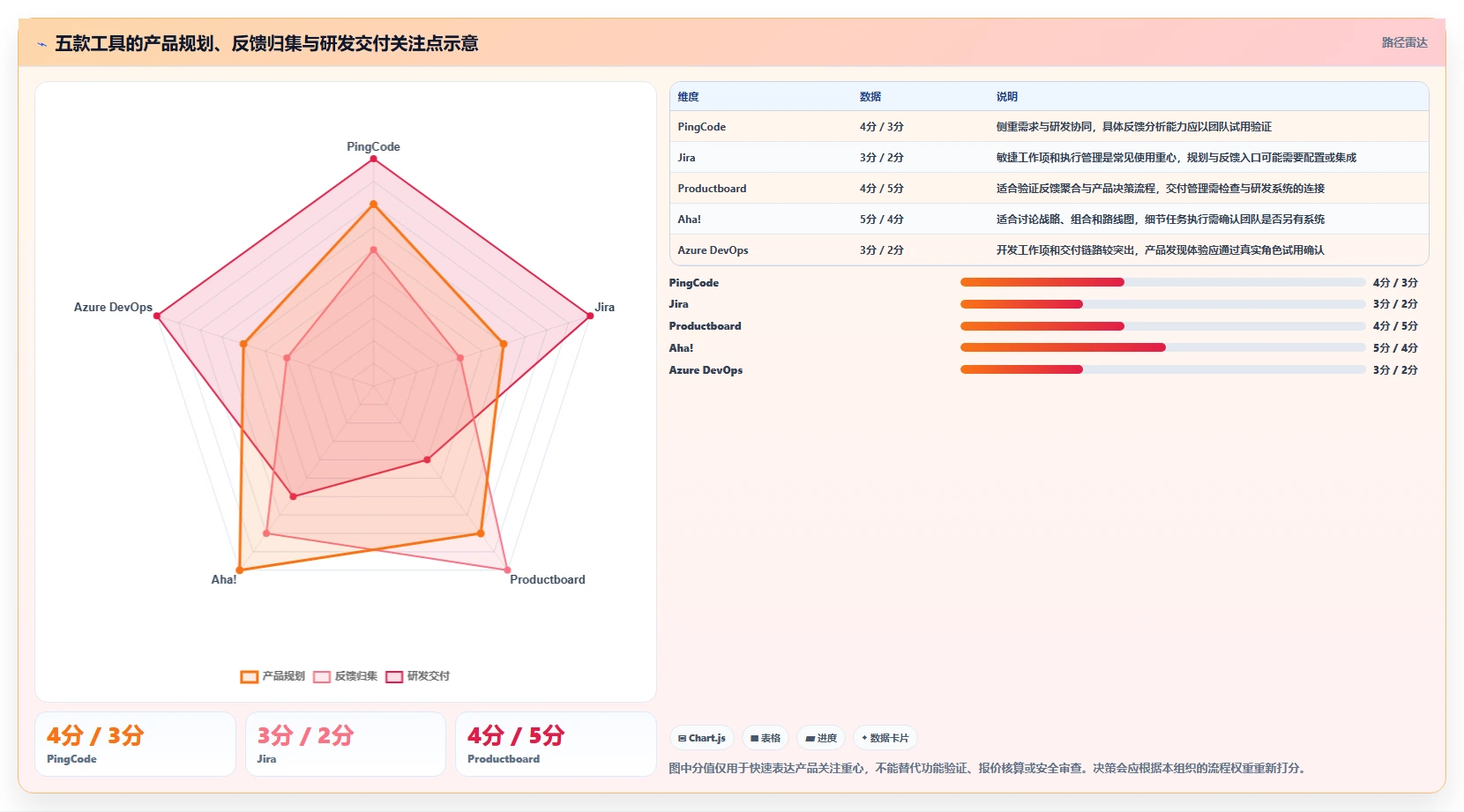This screenshot has height=812, width=1464.
Task: Click the footnote starting 图中分值仅用于
Action: [988, 769]
